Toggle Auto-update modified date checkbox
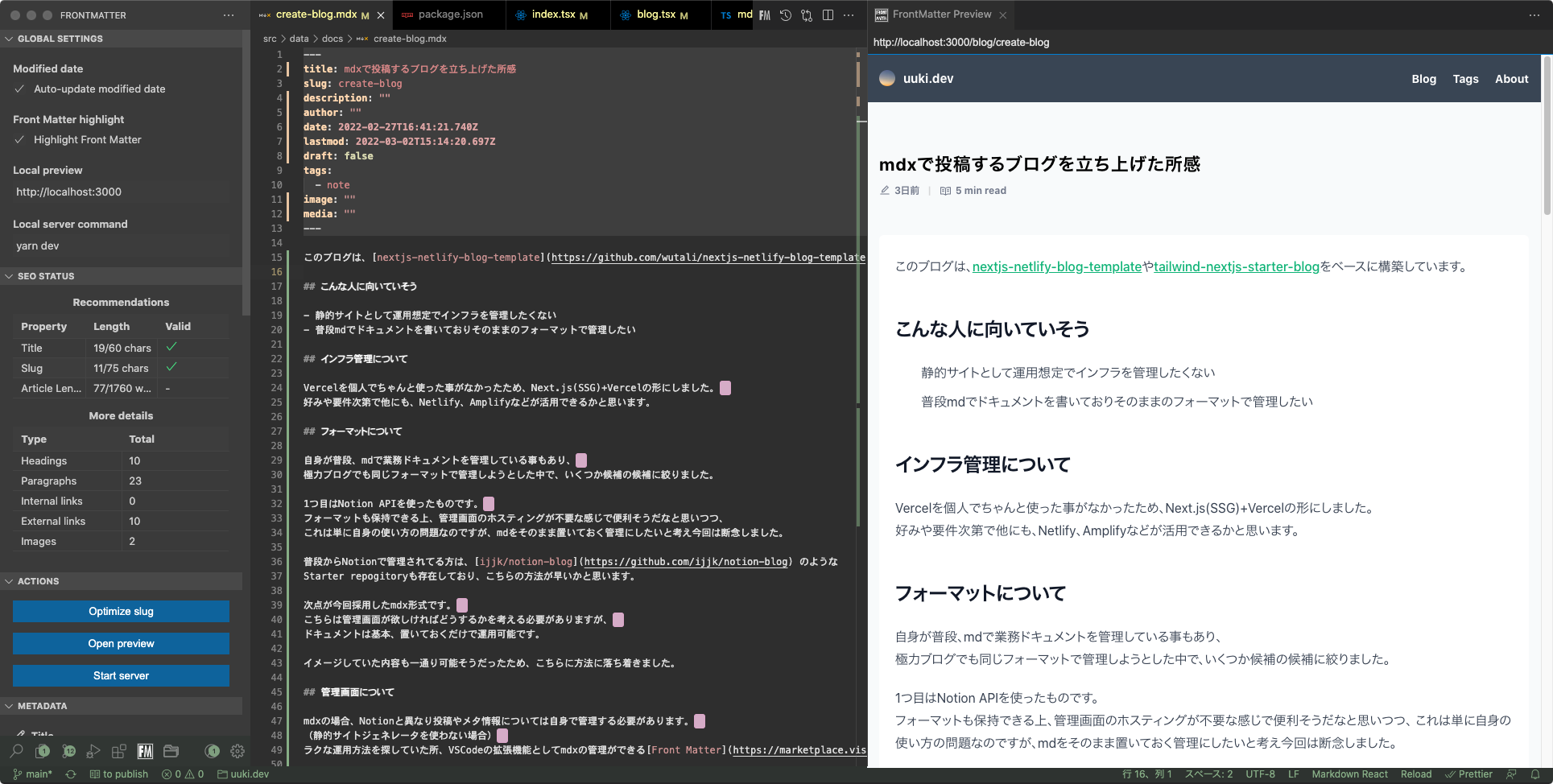 coord(19,89)
